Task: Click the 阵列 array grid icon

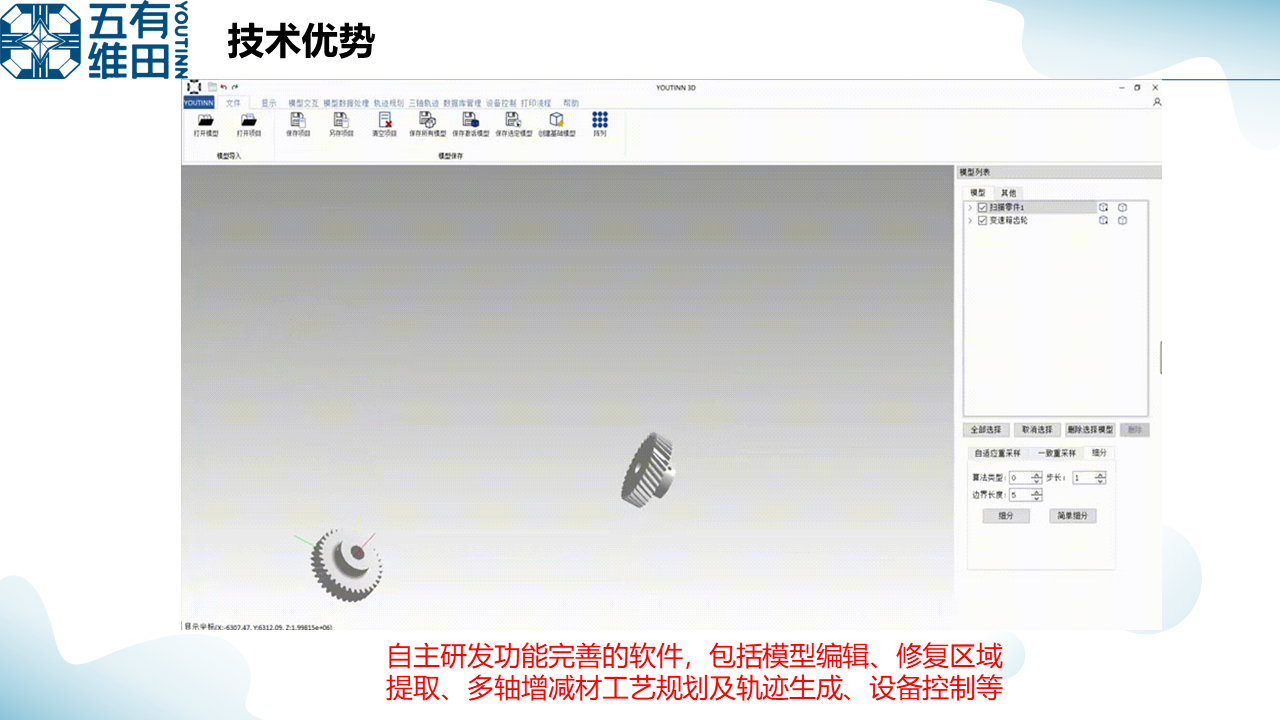Action: pos(600,119)
